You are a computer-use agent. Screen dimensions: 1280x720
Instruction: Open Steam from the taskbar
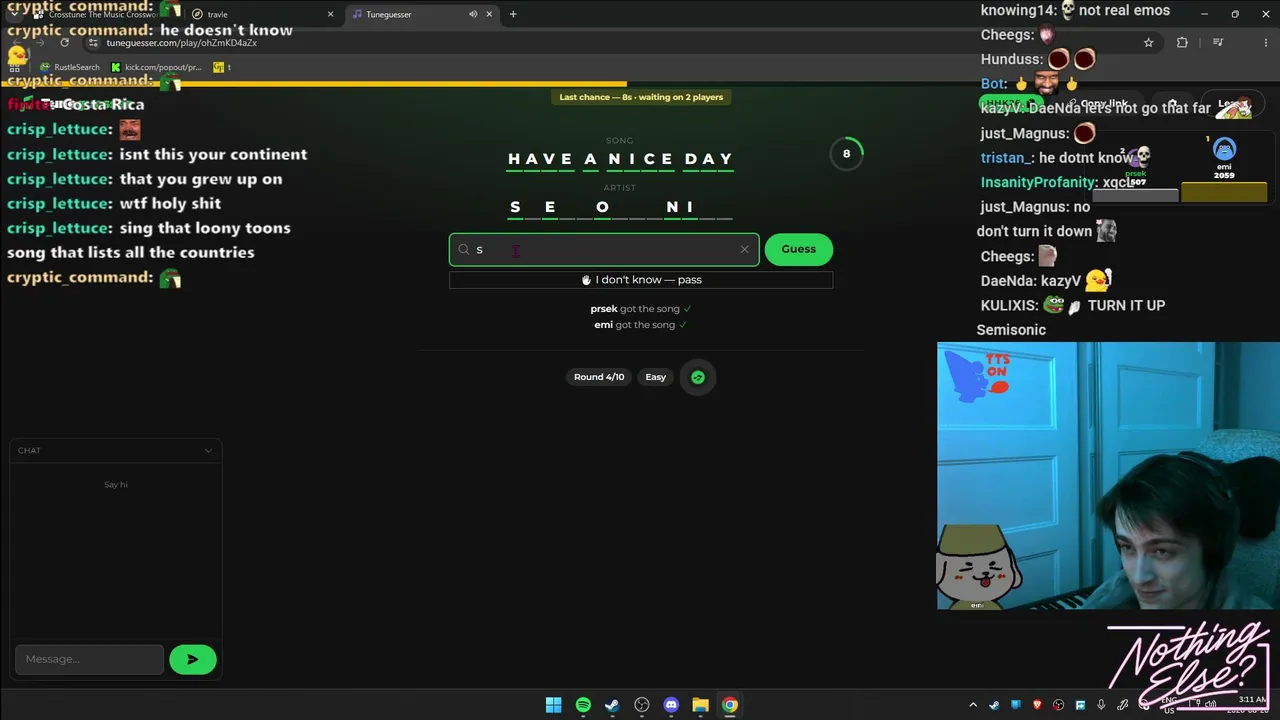[x=612, y=705]
